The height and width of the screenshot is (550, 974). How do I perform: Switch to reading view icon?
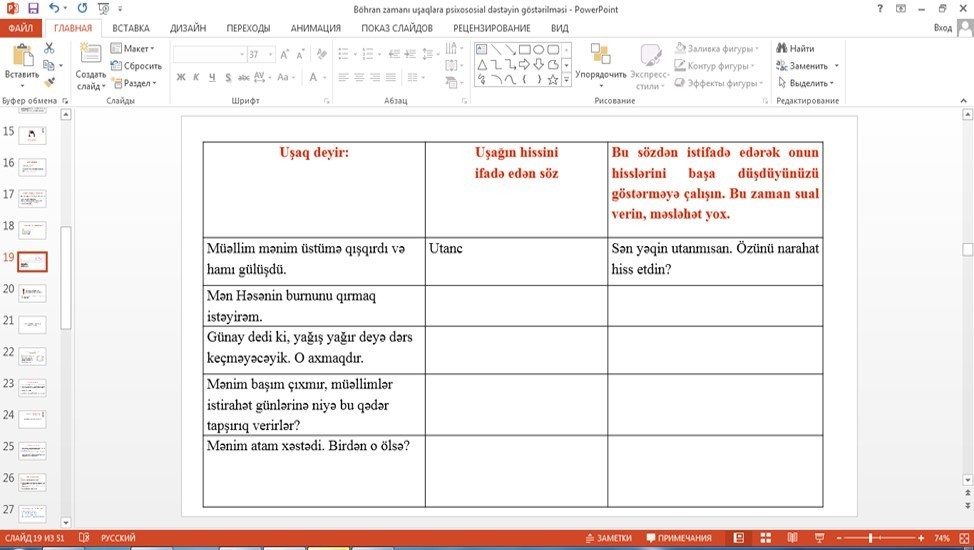pyautogui.click(x=792, y=538)
